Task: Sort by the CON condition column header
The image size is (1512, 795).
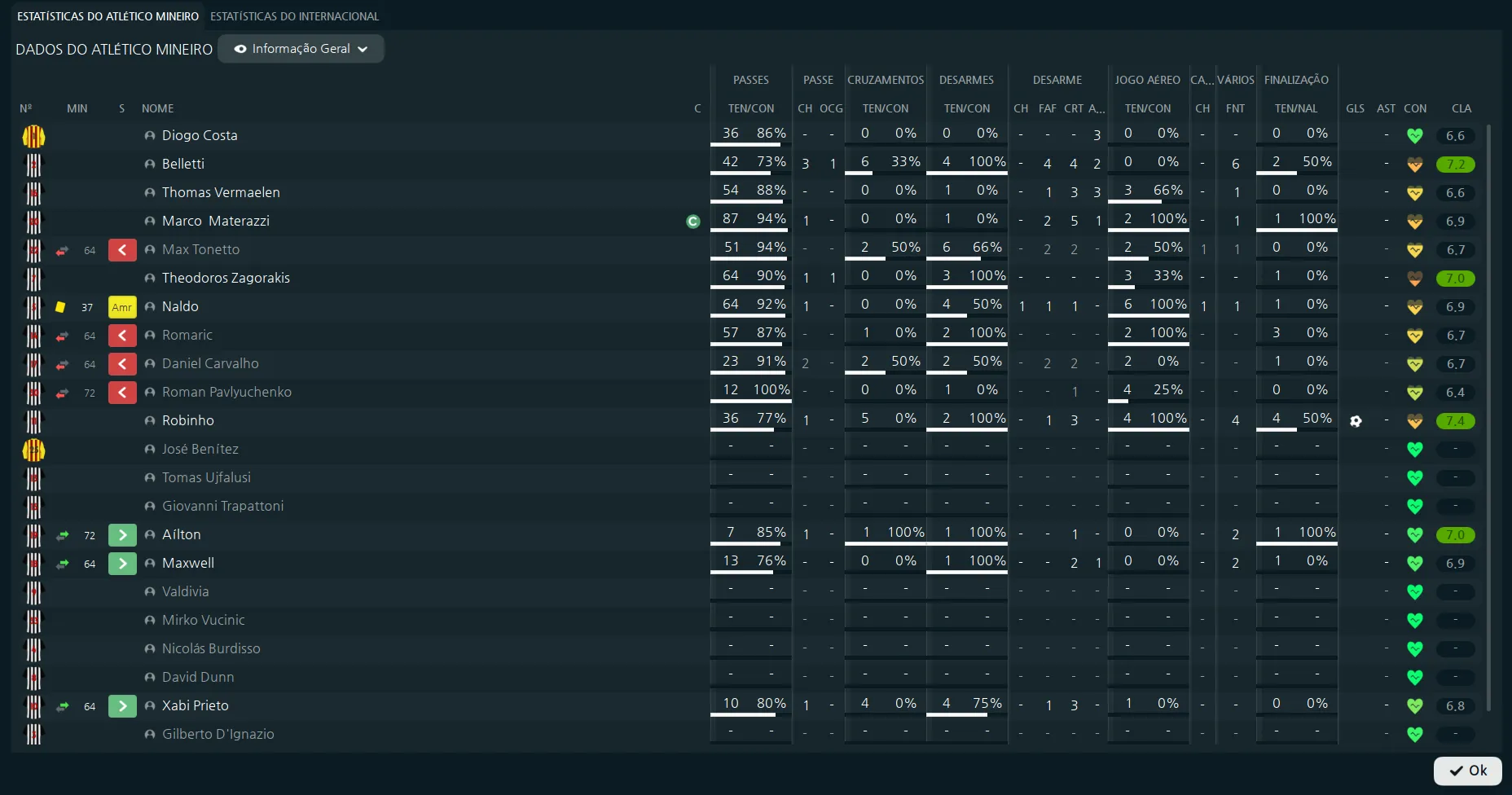Action: click(x=1415, y=108)
